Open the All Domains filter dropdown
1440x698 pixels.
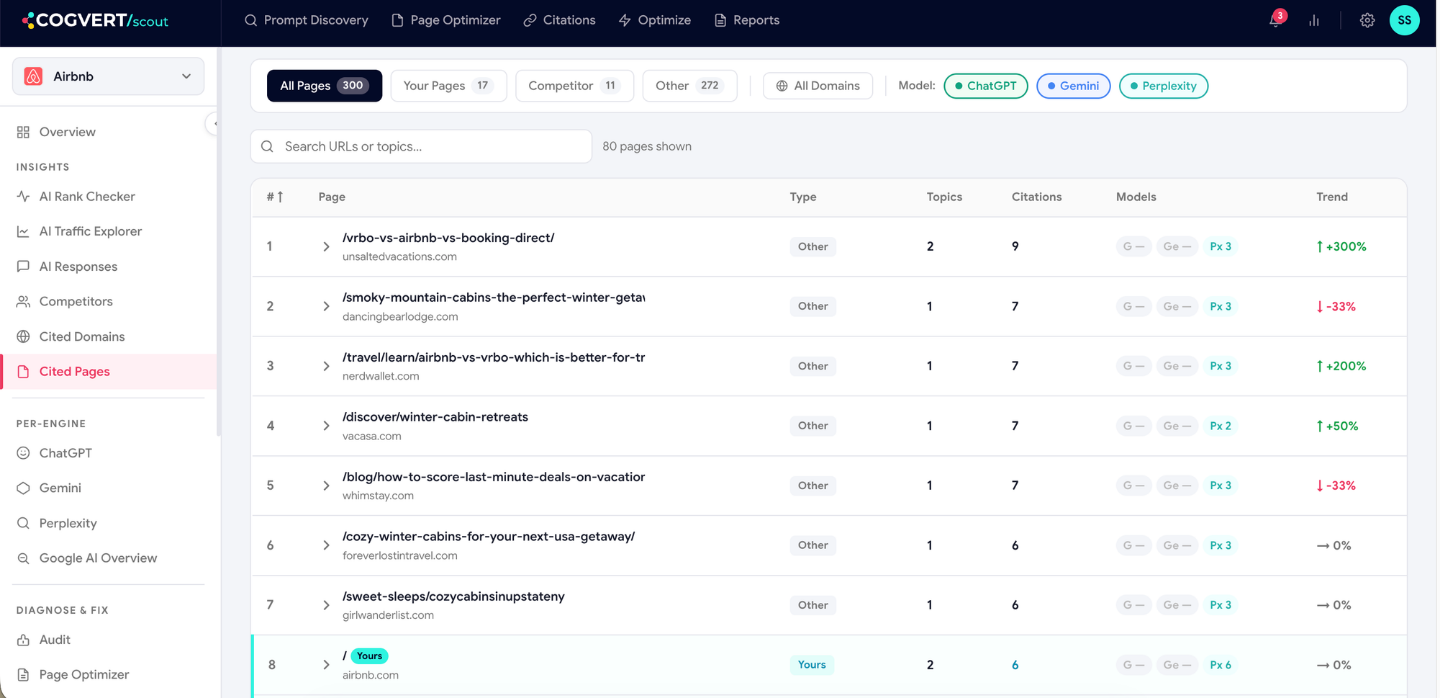tap(818, 86)
